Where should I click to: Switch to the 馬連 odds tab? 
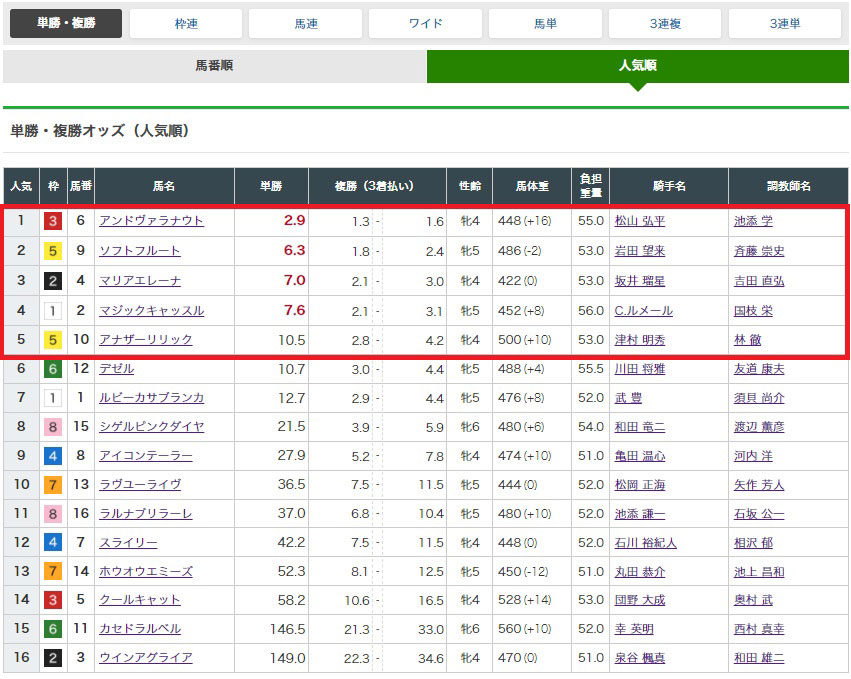[305, 24]
